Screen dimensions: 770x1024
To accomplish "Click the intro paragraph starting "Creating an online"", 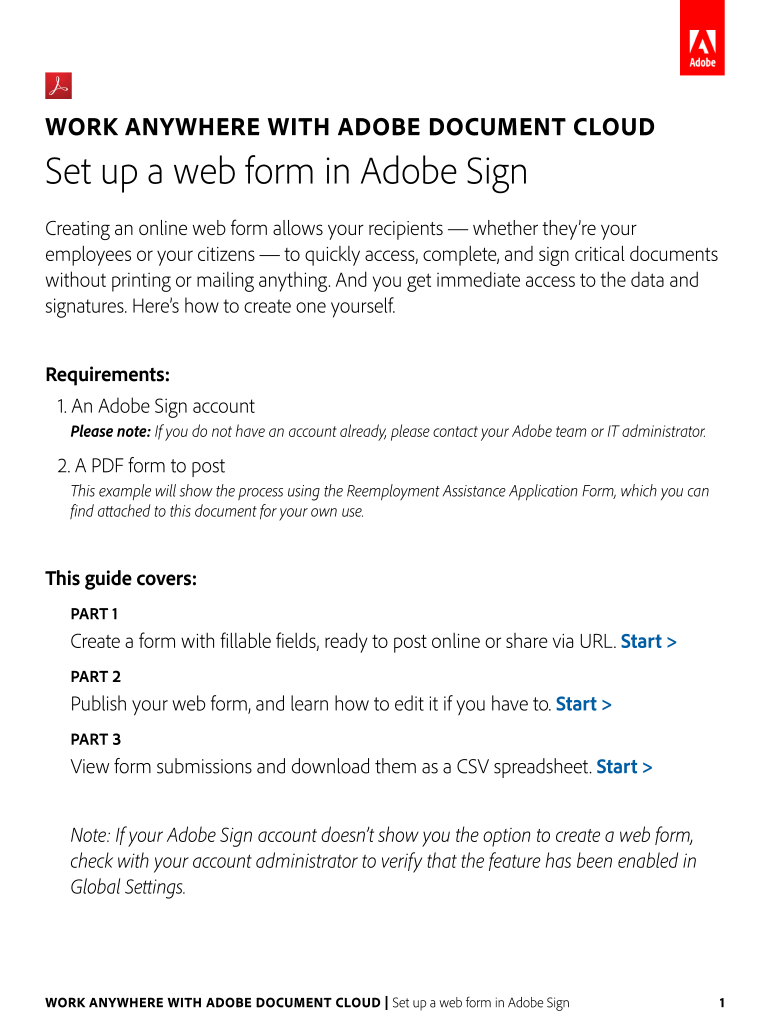I will (380, 267).
